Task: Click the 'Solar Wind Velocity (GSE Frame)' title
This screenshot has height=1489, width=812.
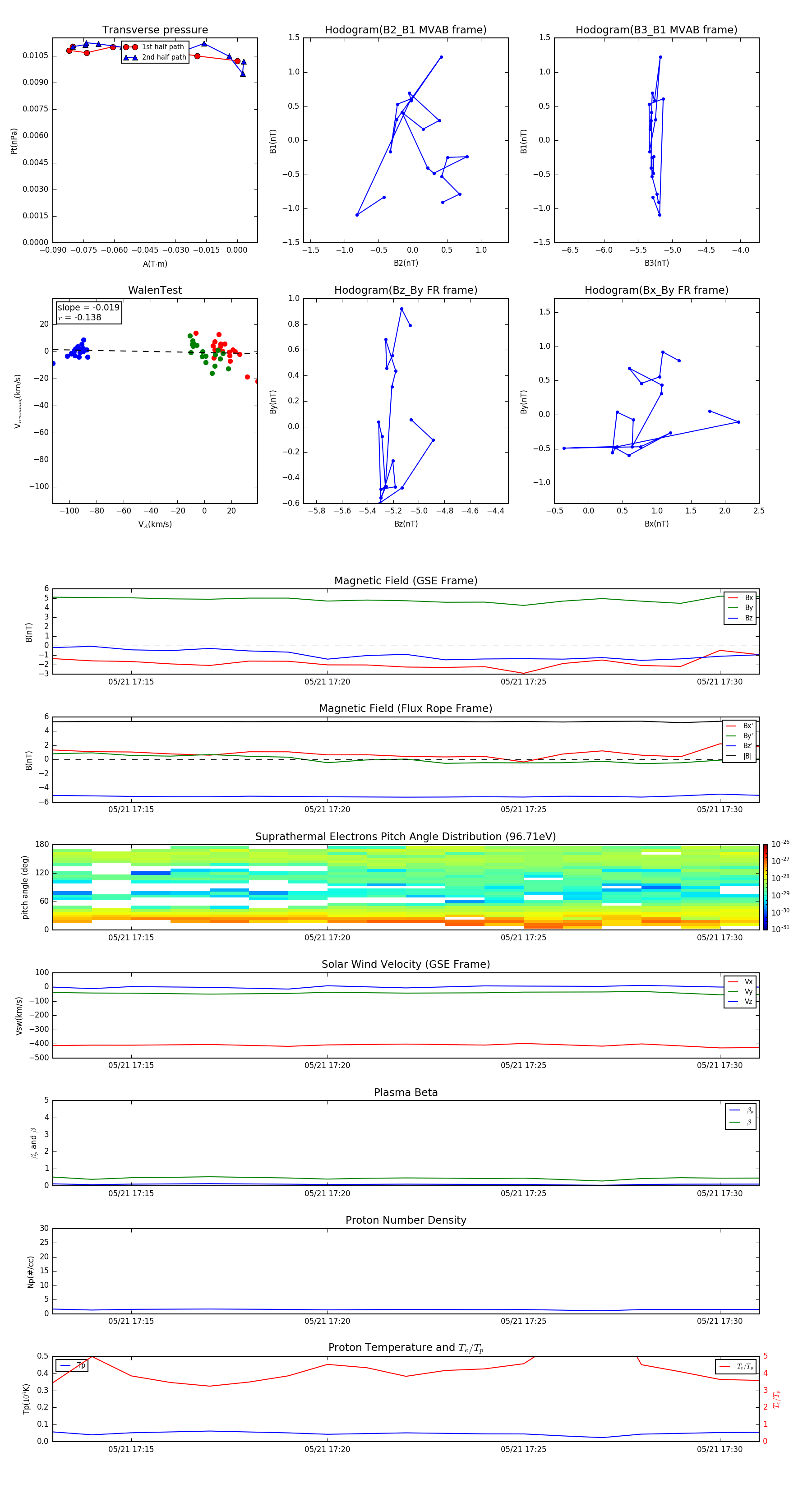Action: click(x=406, y=964)
